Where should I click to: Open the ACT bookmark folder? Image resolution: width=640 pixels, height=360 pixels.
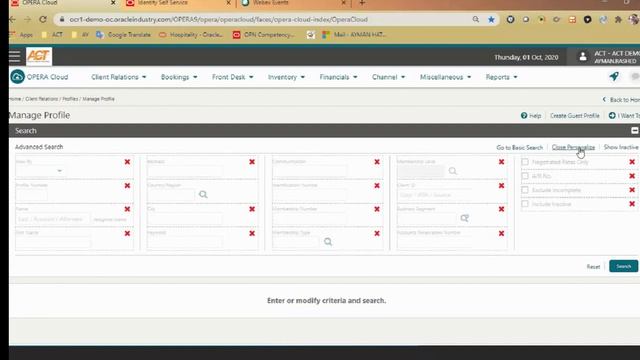(52, 35)
